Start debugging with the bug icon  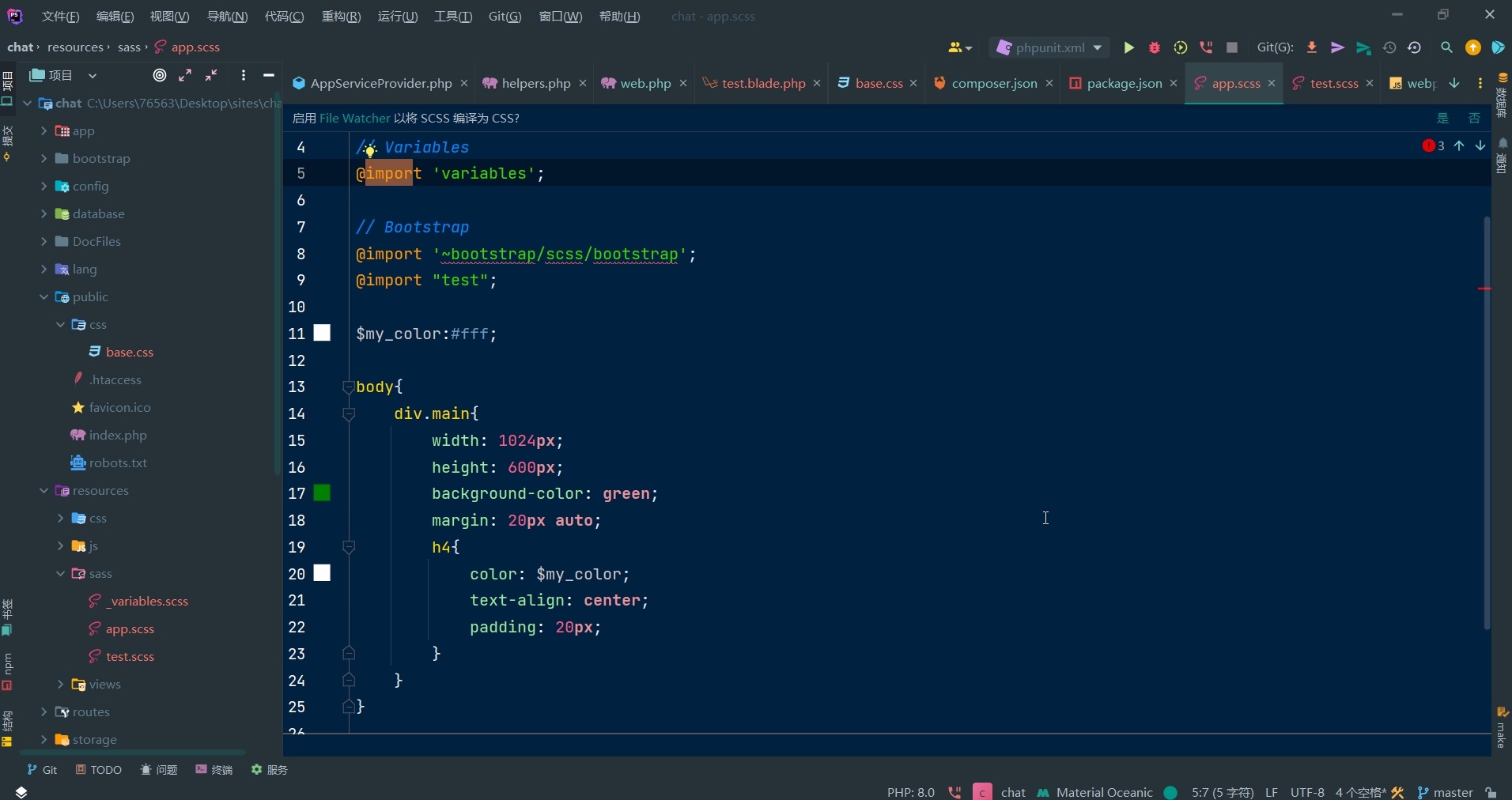pyautogui.click(x=1154, y=47)
